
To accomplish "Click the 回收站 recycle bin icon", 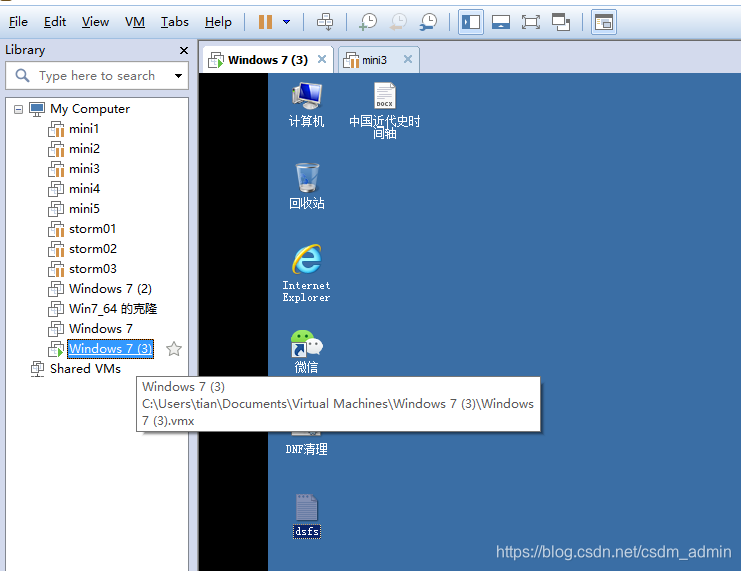I will point(307,186).
